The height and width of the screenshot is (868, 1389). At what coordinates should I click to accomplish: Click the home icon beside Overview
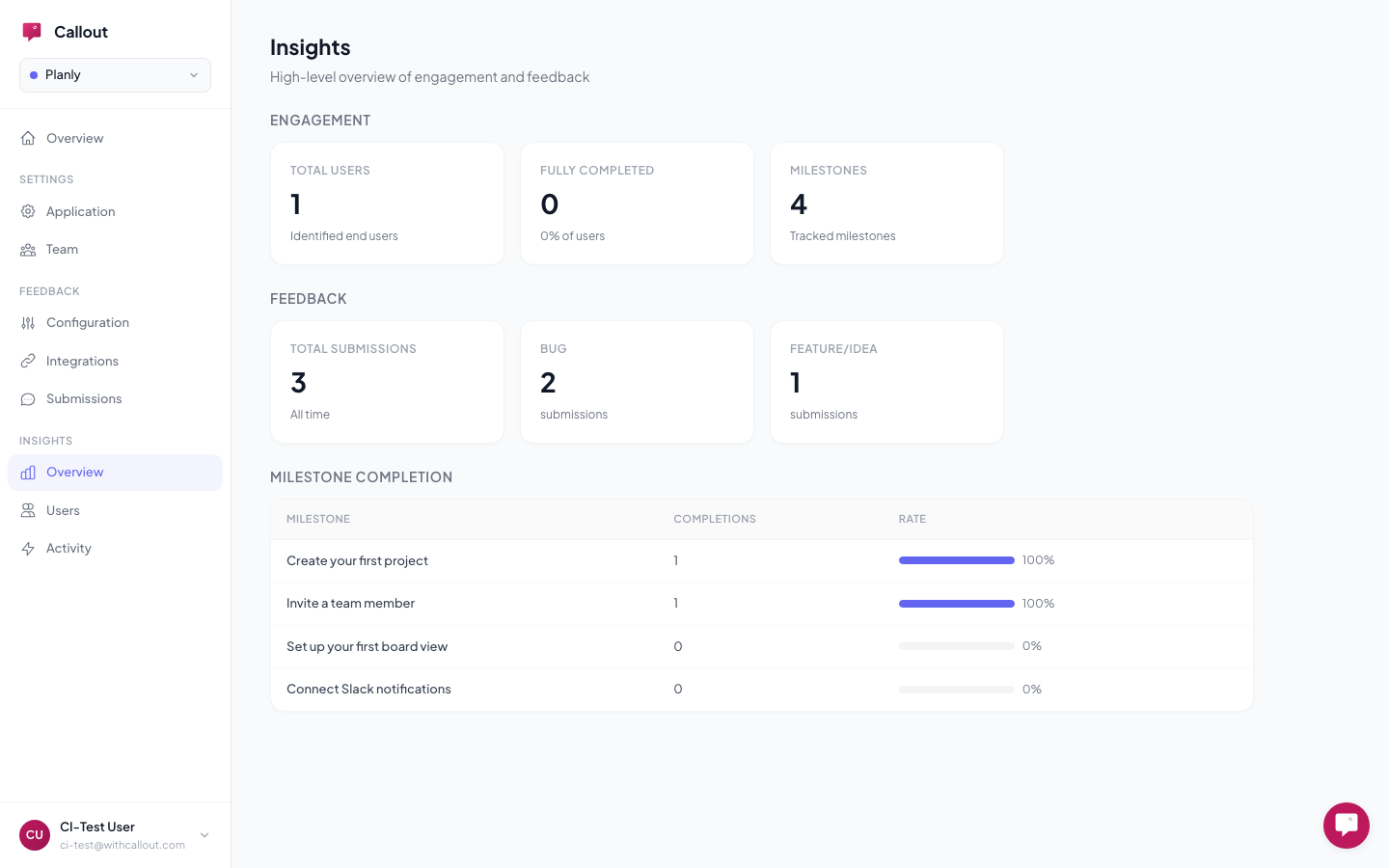point(28,138)
